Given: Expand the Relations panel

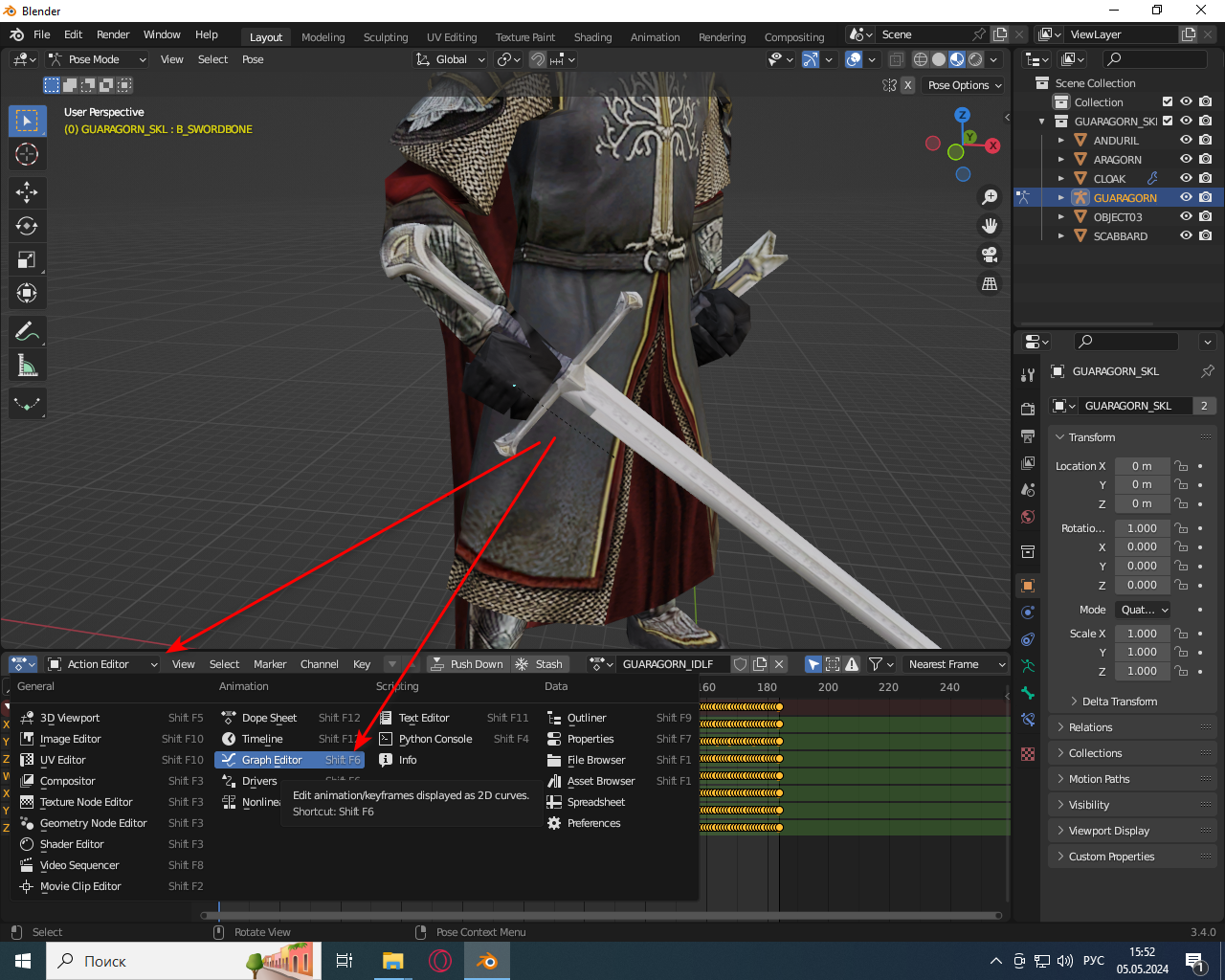Looking at the screenshot, I should point(1090,727).
